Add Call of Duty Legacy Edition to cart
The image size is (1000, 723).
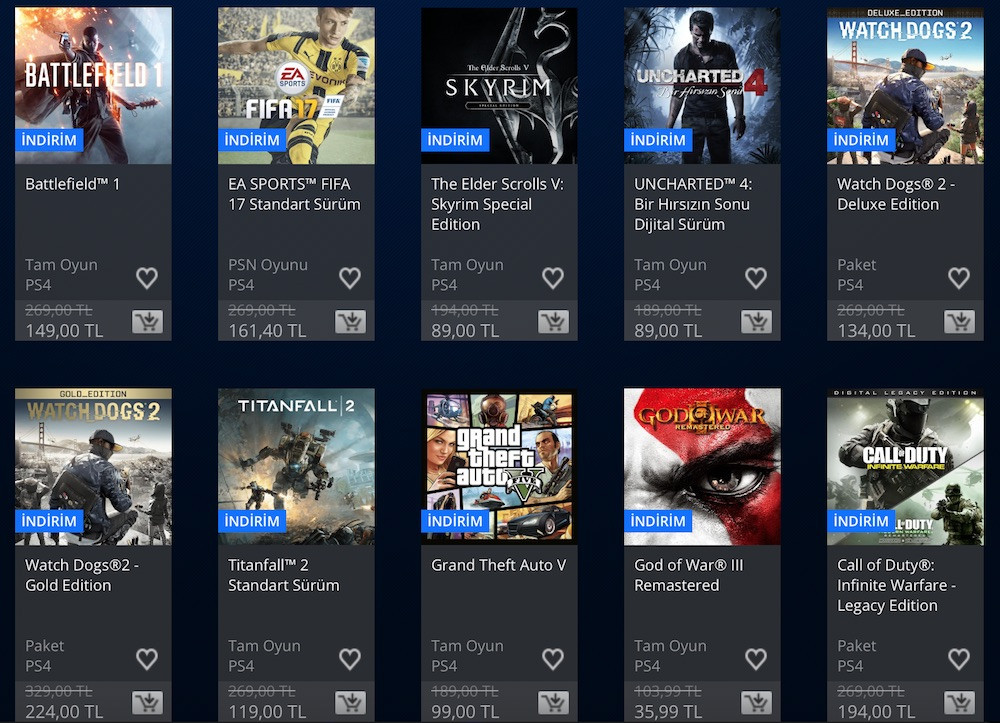959,703
